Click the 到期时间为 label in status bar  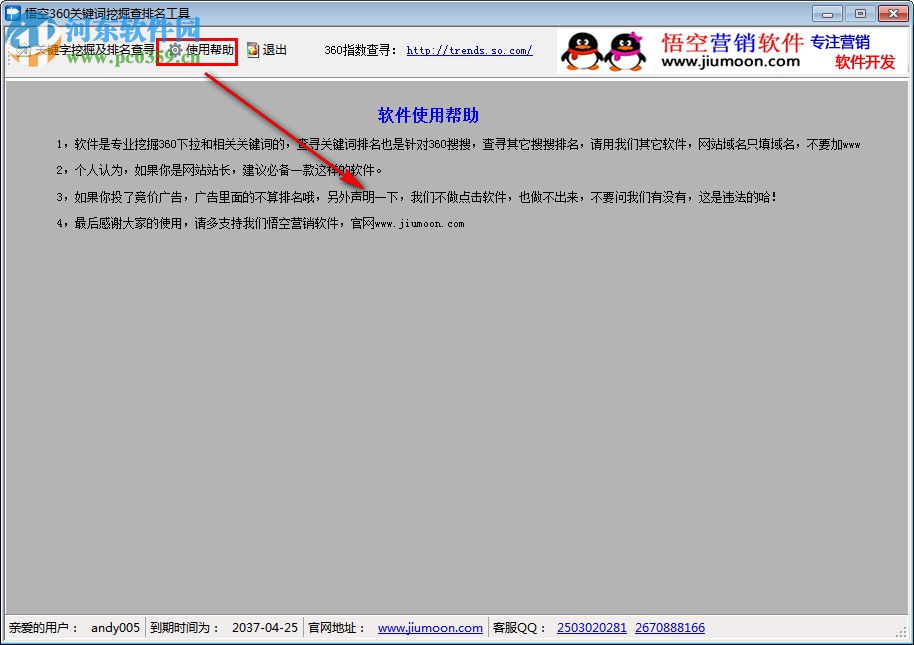(185, 628)
